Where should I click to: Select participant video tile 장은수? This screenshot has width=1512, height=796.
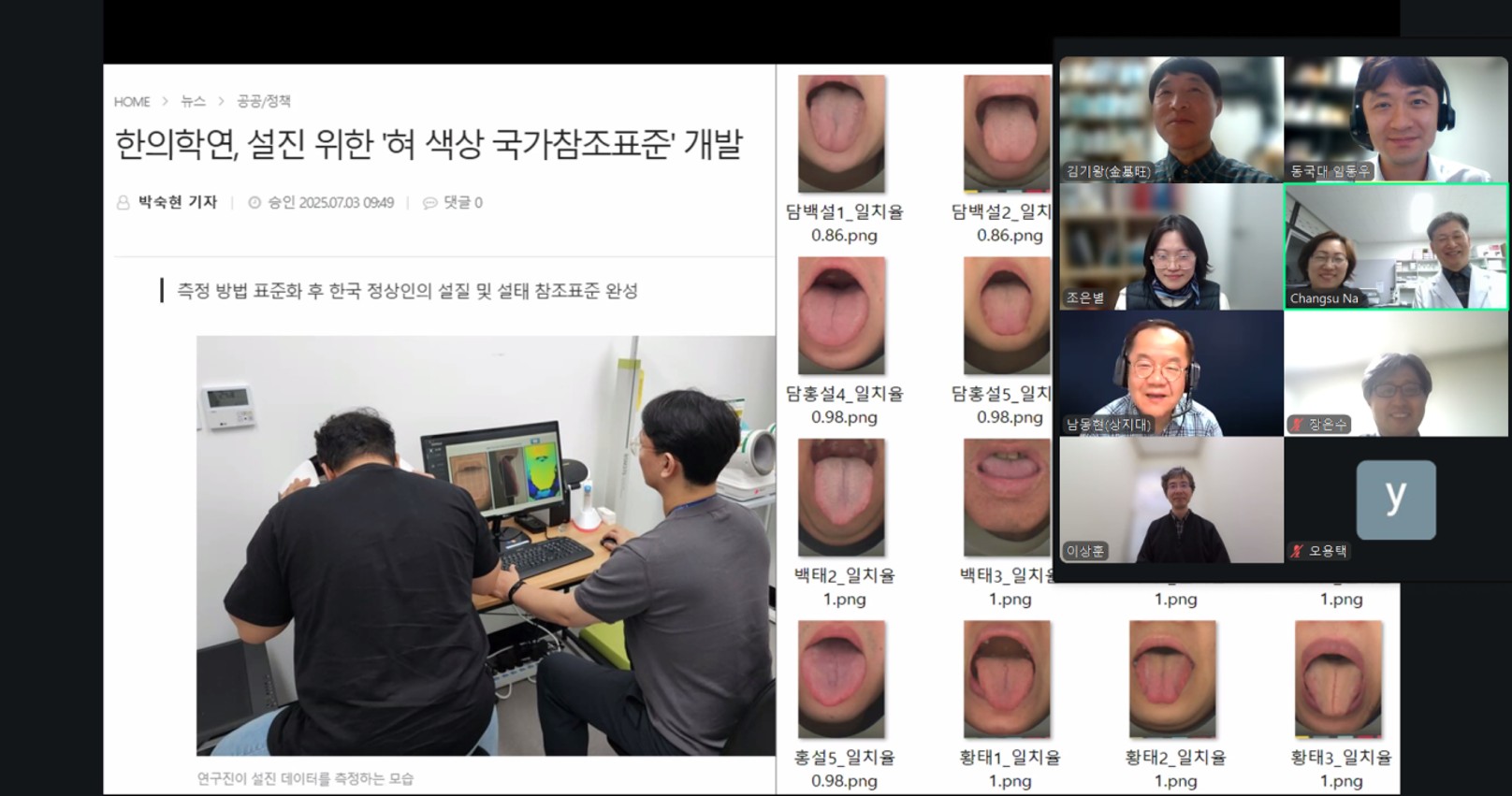[1396, 373]
